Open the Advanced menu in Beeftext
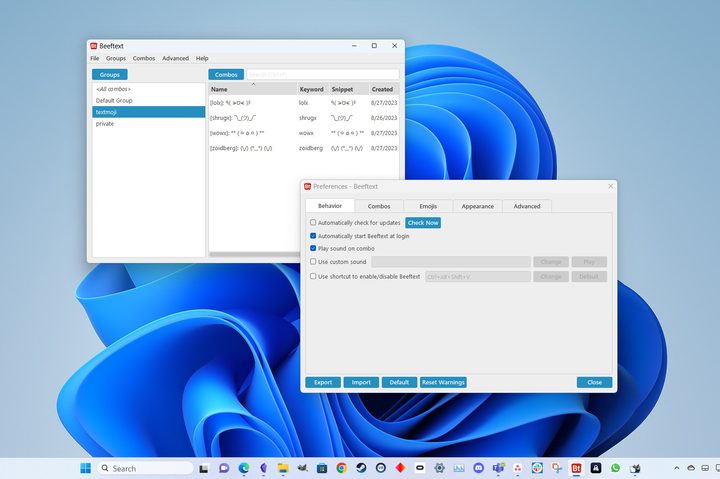This screenshot has height=479, width=720. coord(175,58)
